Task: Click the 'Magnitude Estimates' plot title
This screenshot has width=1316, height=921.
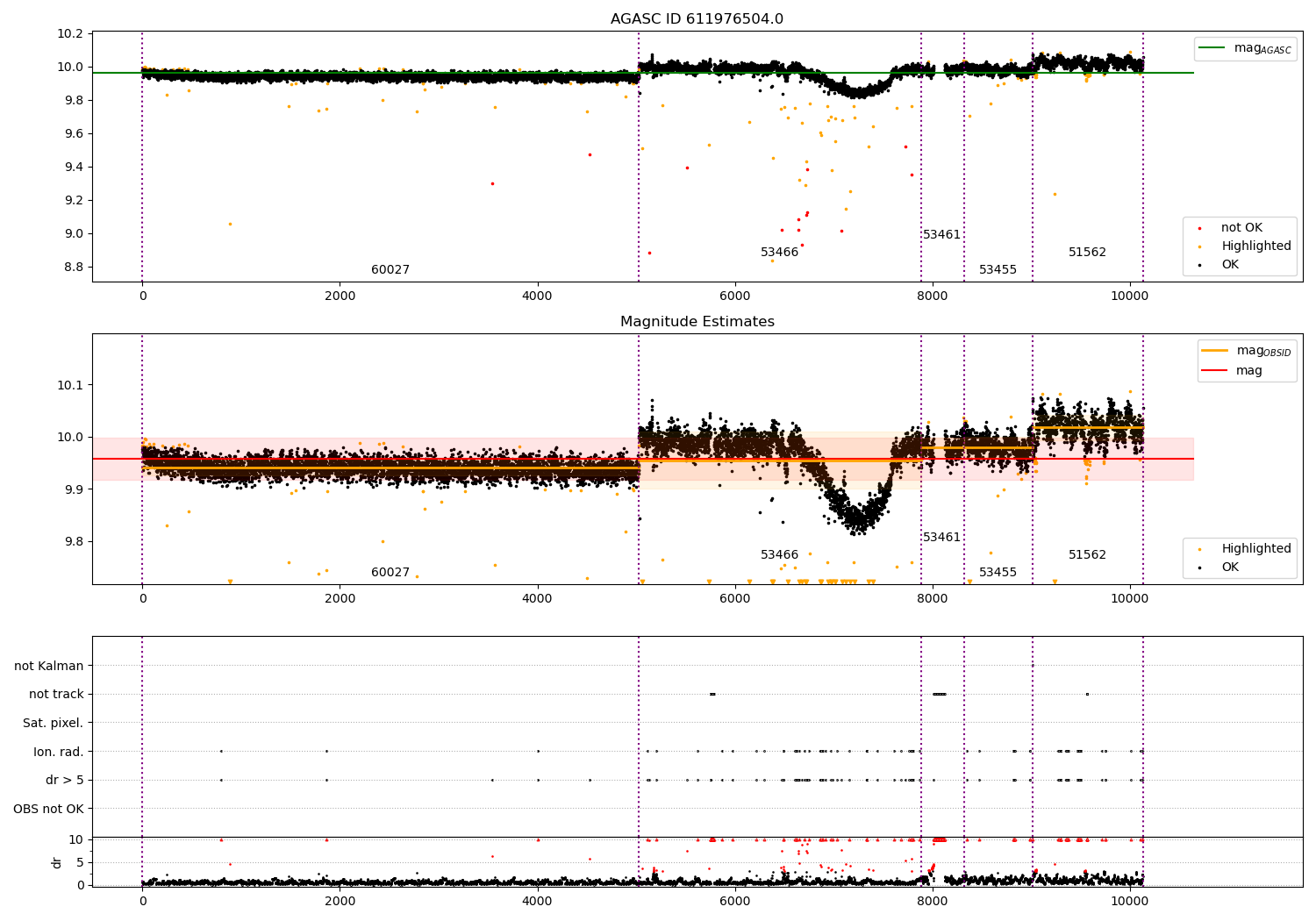Action: [x=697, y=322]
